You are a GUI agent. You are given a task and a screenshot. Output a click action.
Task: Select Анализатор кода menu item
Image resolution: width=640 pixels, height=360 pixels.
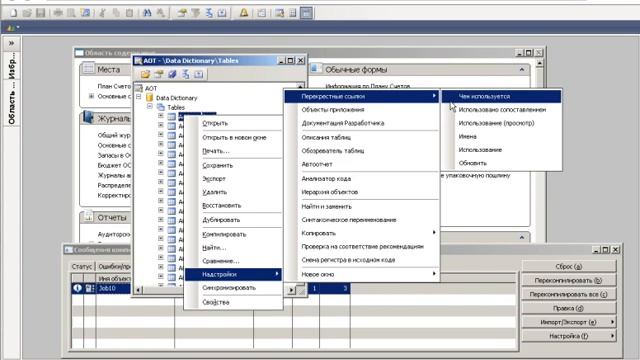362,179
